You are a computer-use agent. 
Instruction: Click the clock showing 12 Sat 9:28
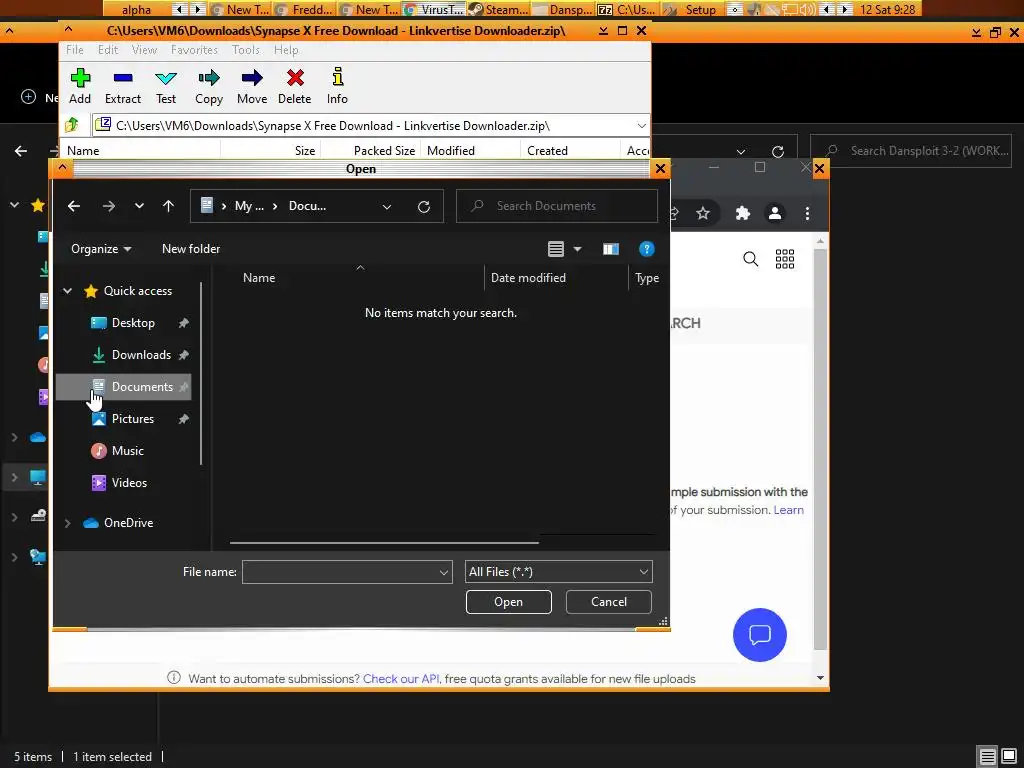(888, 9)
